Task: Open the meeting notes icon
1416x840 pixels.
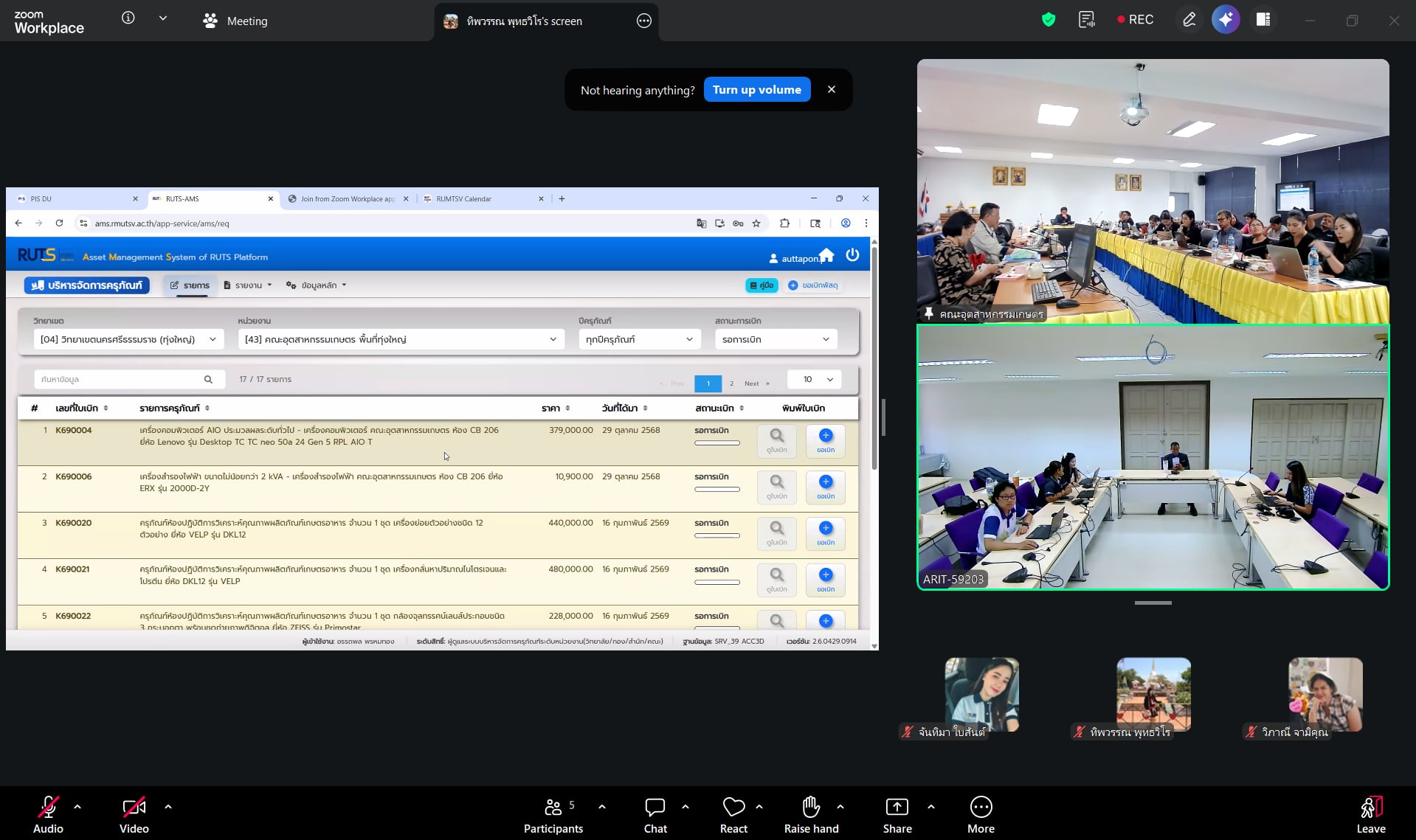Action: click(x=1086, y=20)
